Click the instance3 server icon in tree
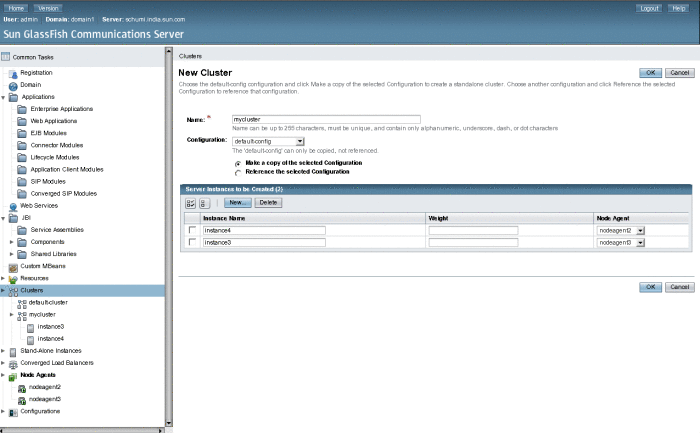 click(30, 328)
